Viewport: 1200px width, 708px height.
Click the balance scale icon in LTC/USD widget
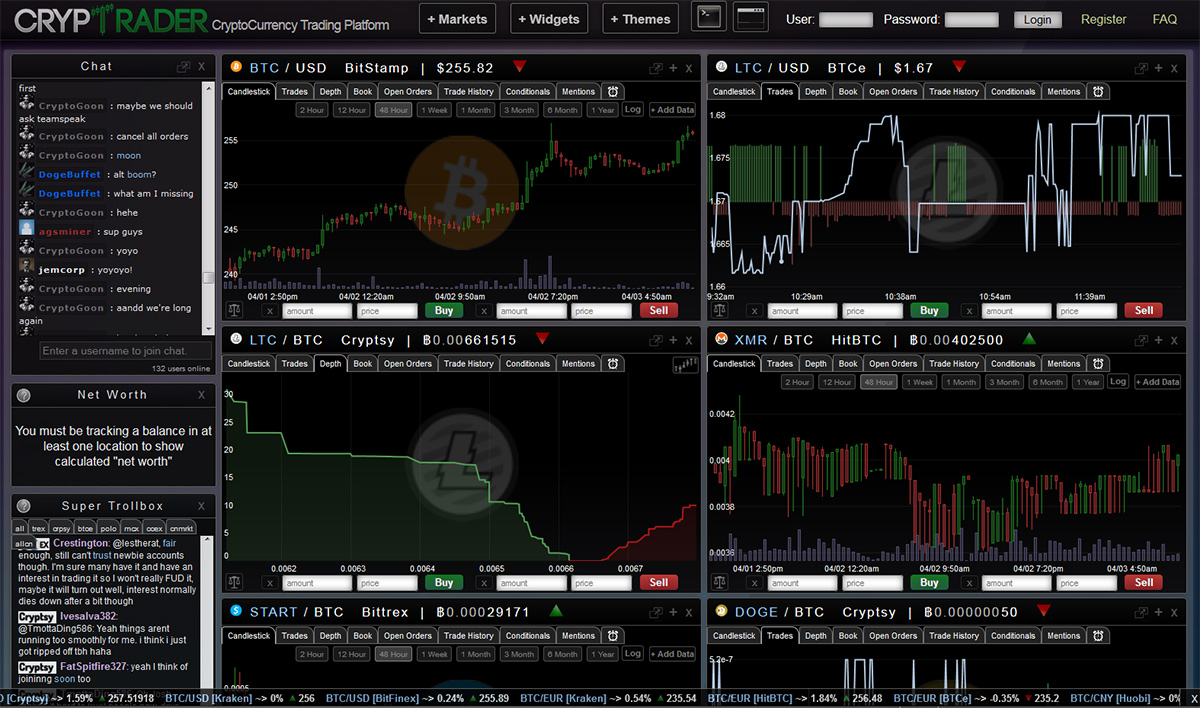tap(719, 311)
